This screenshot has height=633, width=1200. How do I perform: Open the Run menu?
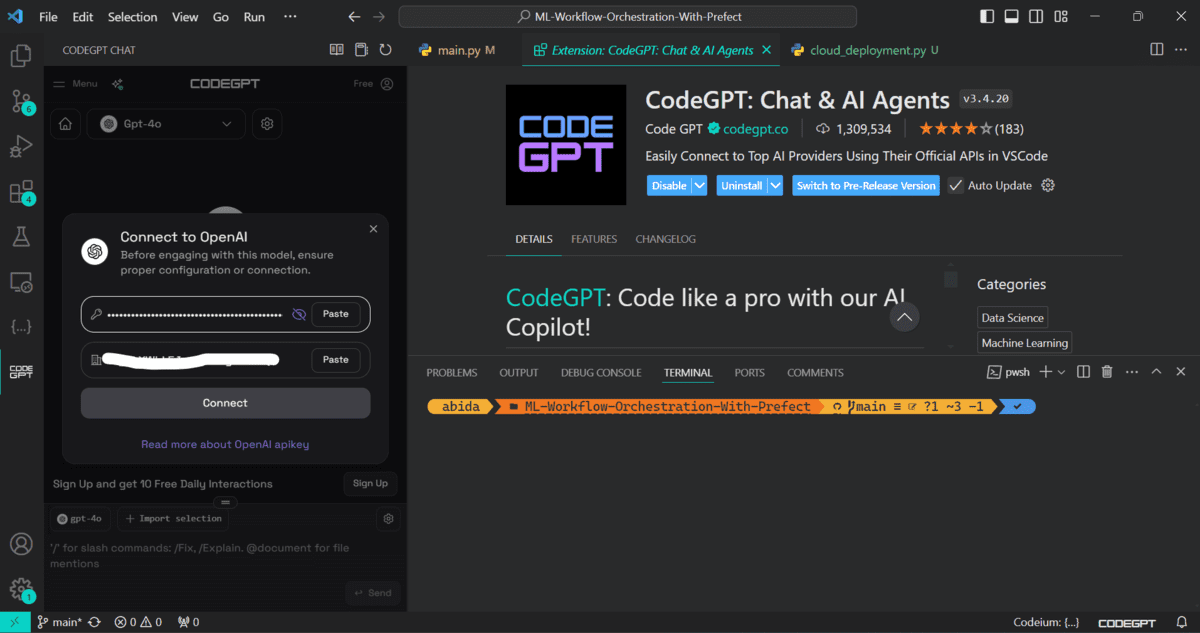[254, 17]
